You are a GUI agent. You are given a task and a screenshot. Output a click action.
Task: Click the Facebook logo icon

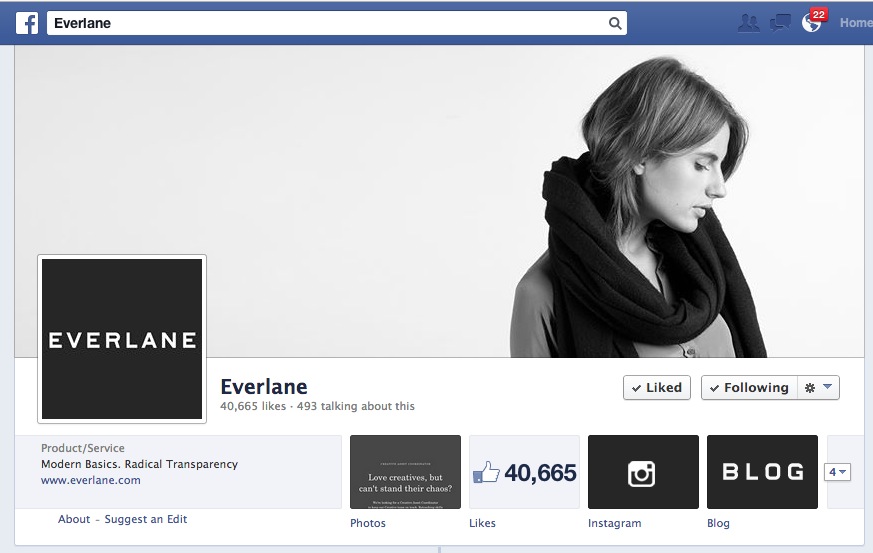click(x=27, y=23)
